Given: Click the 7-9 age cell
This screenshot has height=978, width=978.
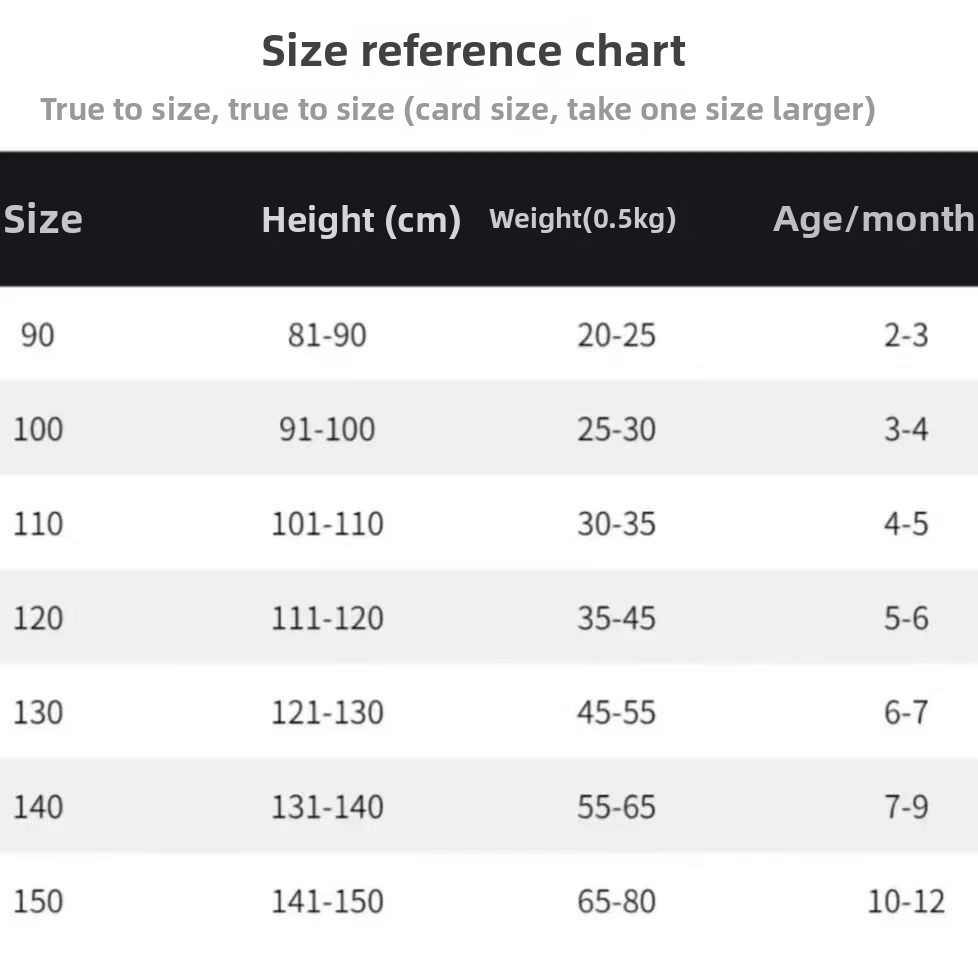Looking at the screenshot, I should click(906, 807).
